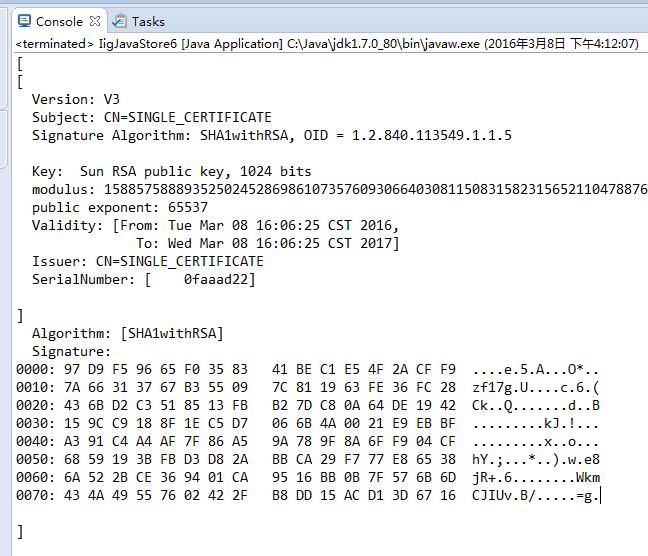The image size is (648, 556).
Task: Click the Version: V3 output line
Action: click(76, 99)
